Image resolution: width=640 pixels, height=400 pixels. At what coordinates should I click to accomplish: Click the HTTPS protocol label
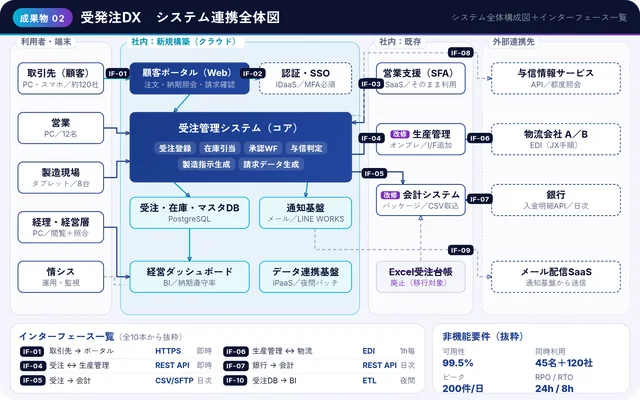tap(168, 351)
